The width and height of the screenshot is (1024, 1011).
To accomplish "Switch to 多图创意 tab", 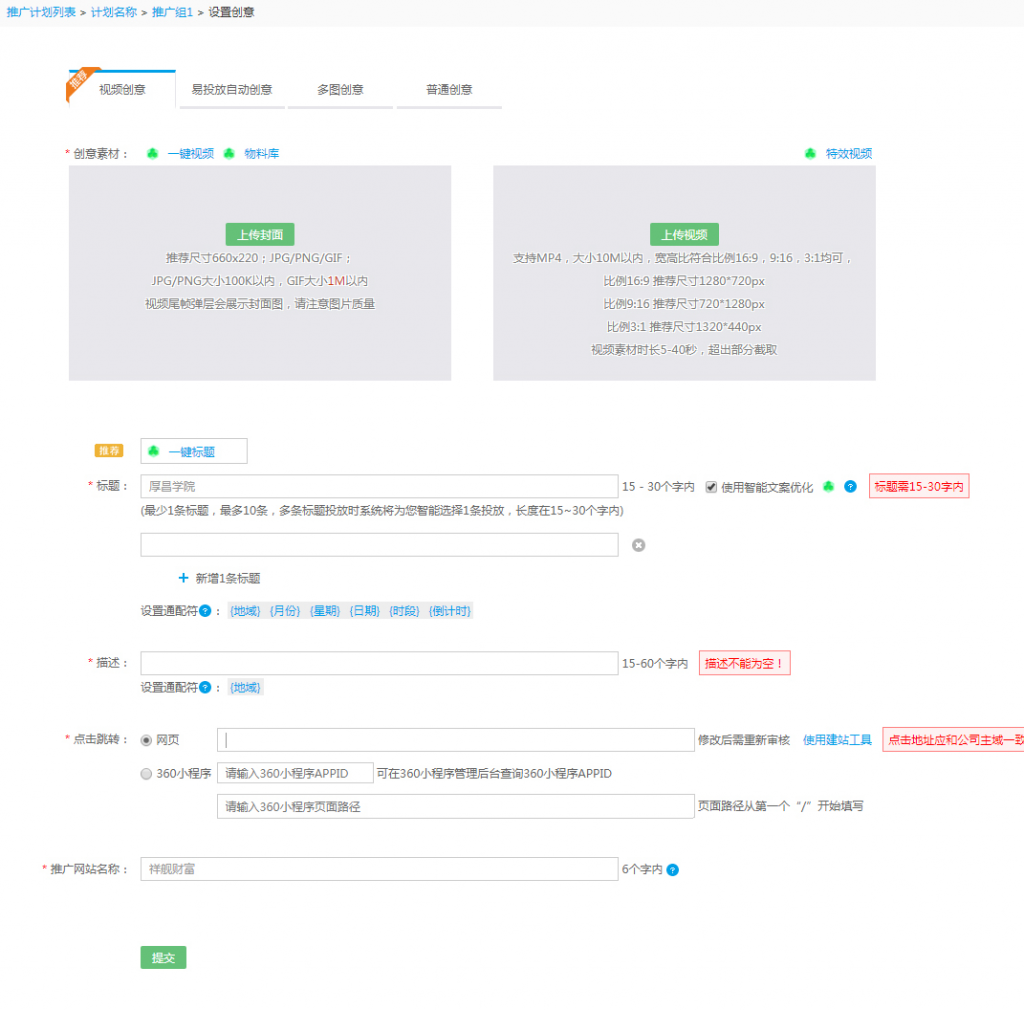I will click(340, 89).
